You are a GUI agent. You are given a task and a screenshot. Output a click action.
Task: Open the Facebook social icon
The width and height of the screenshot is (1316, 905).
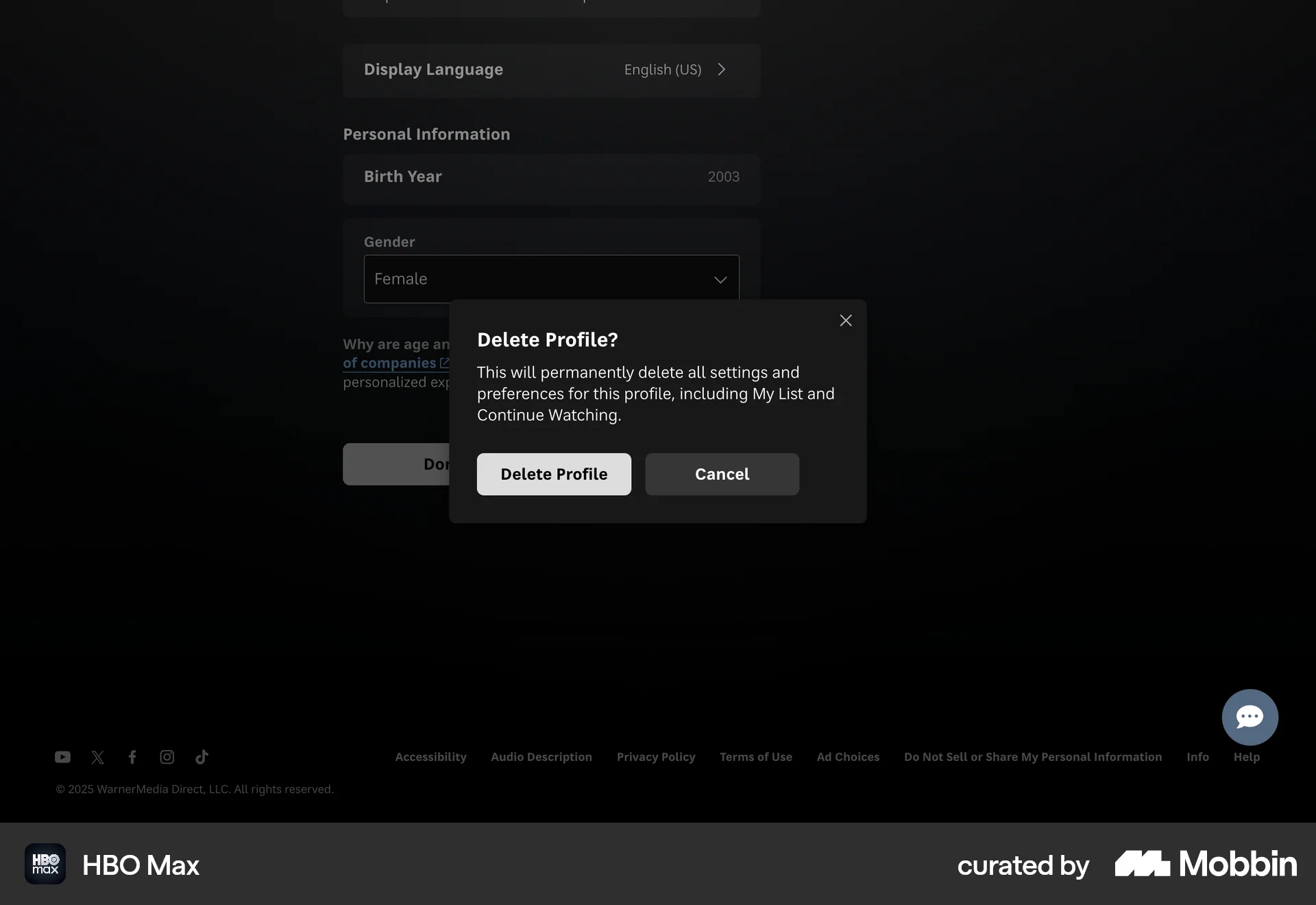(x=132, y=757)
